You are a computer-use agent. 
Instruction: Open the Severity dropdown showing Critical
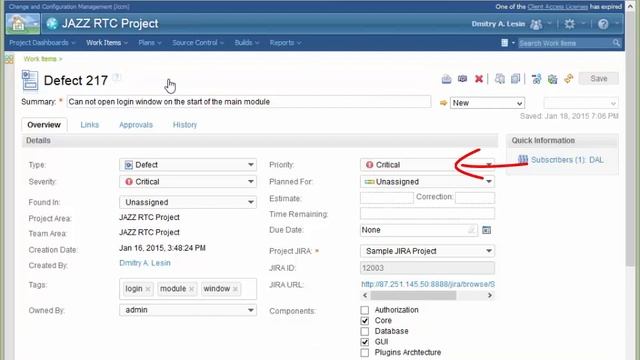188,182
